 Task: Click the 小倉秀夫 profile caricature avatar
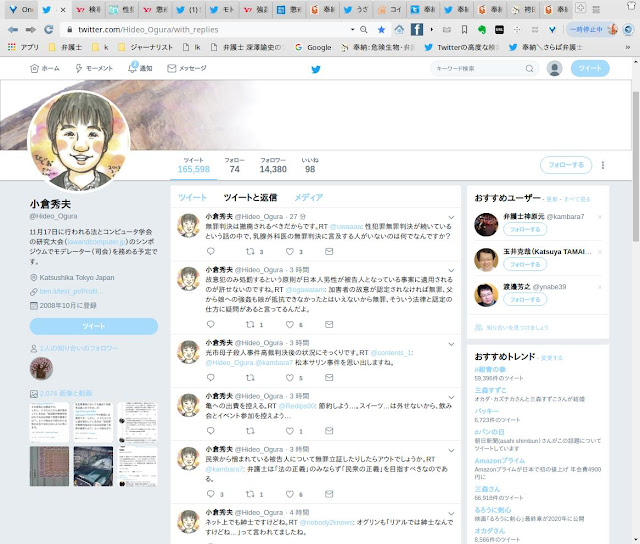79,140
